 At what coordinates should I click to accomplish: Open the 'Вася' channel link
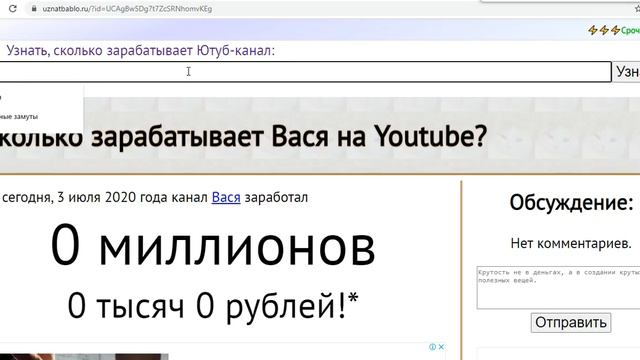[226, 198]
